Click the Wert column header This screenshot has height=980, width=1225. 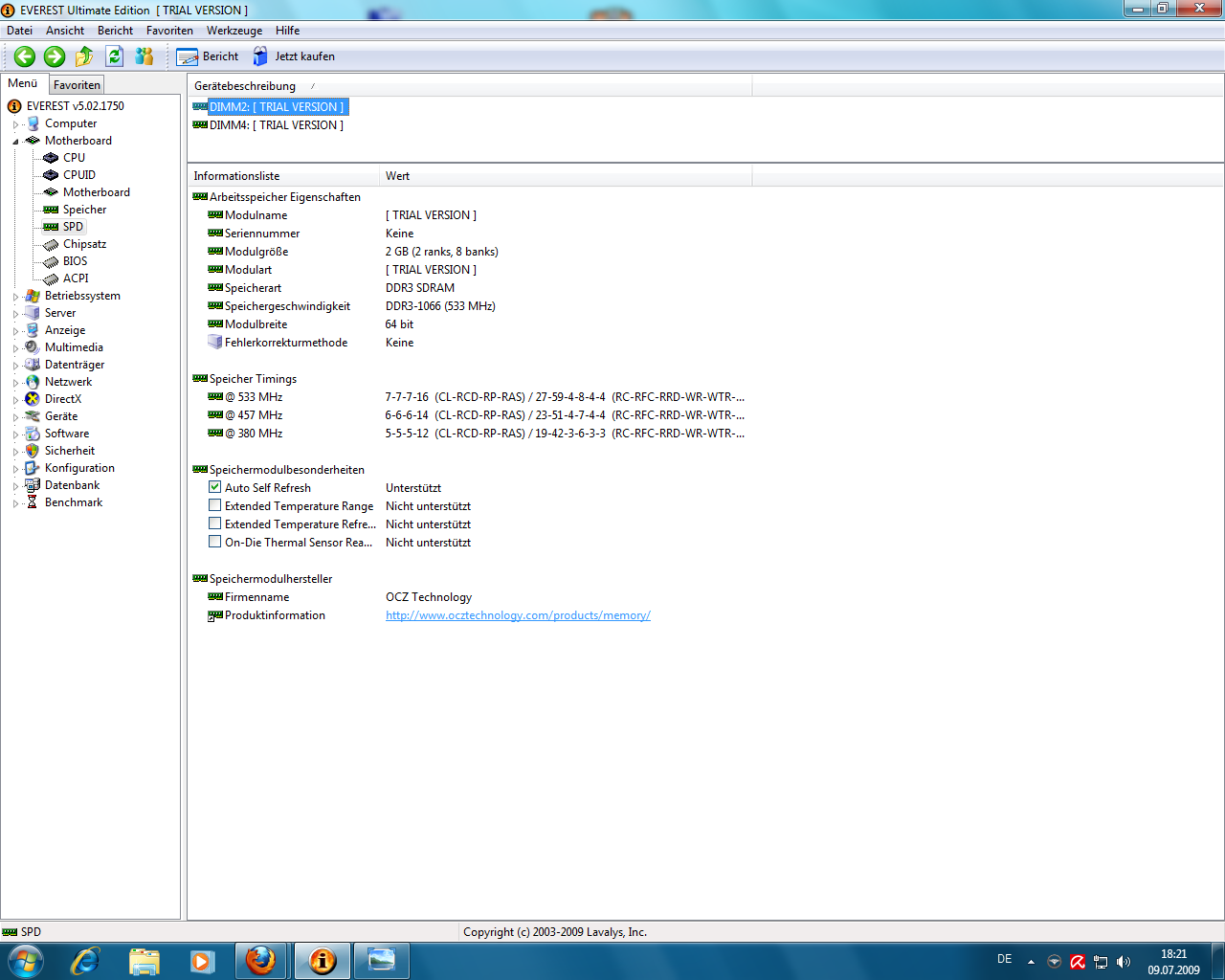[566, 176]
